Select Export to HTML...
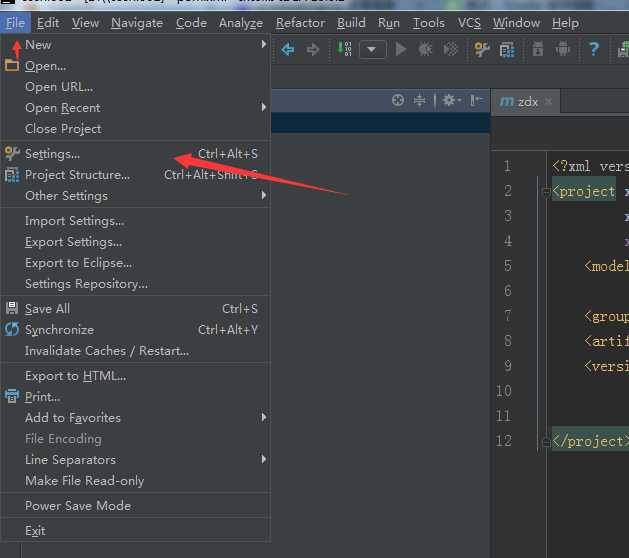The height and width of the screenshot is (558, 629). (135, 376)
